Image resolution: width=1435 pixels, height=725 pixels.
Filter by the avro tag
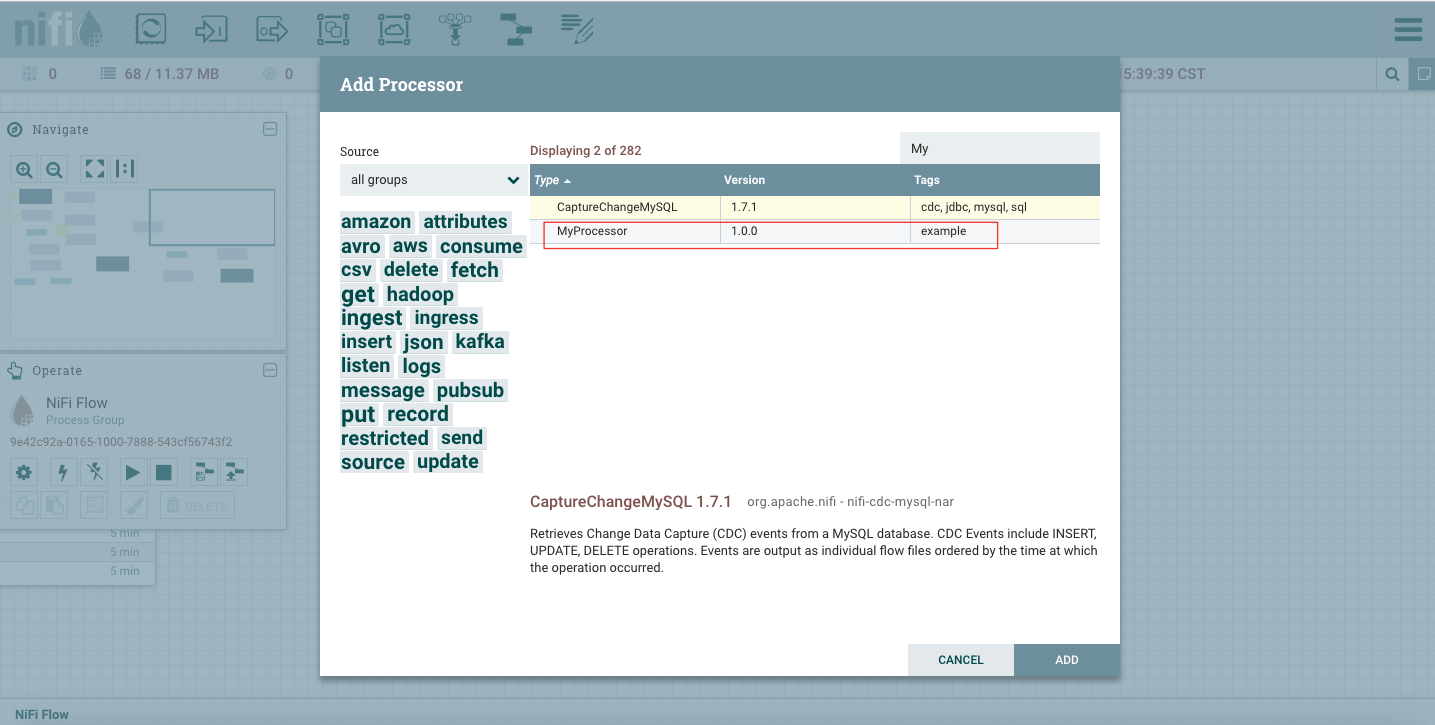click(x=361, y=246)
